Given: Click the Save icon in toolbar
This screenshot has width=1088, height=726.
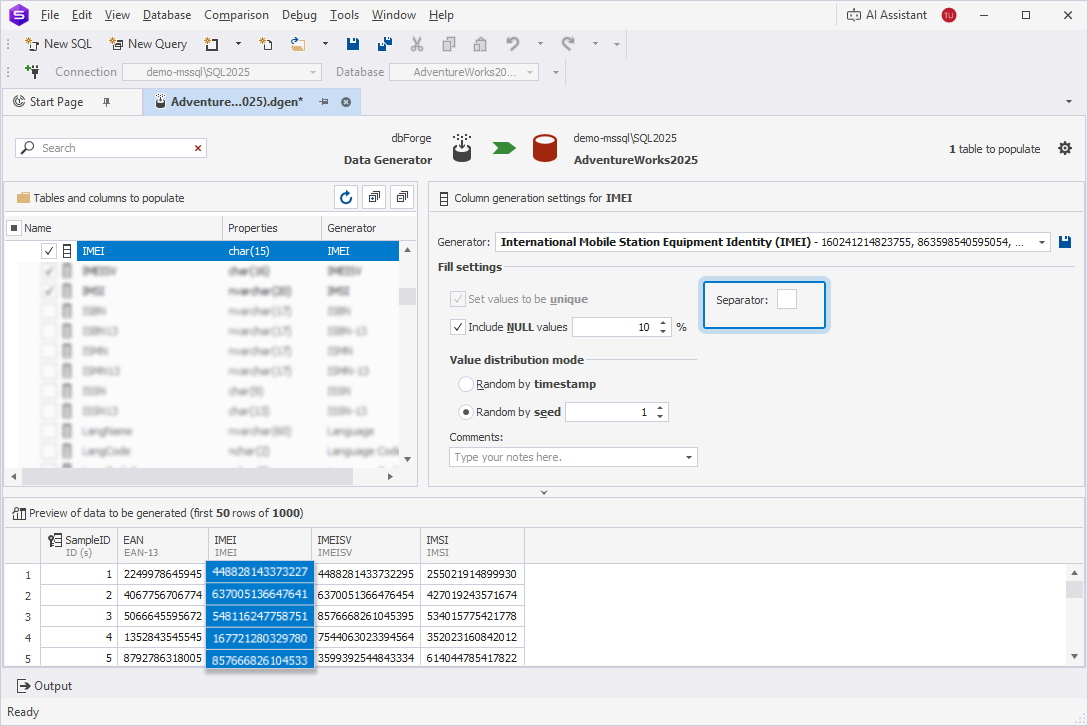Looking at the screenshot, I should (352, 44).
